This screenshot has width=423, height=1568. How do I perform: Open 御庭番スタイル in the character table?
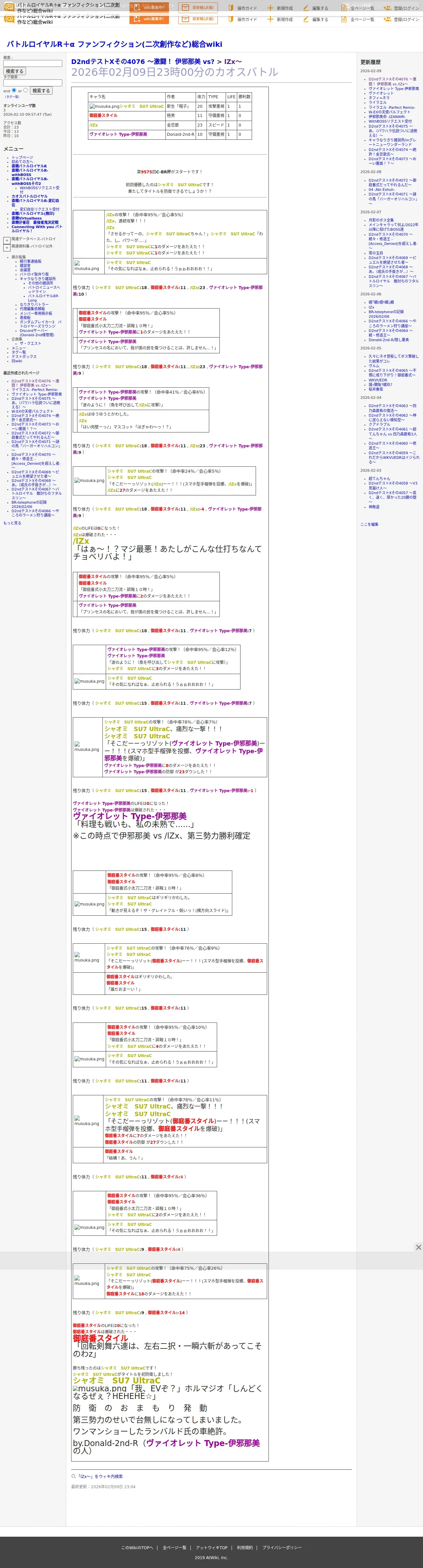coord(103,115)
